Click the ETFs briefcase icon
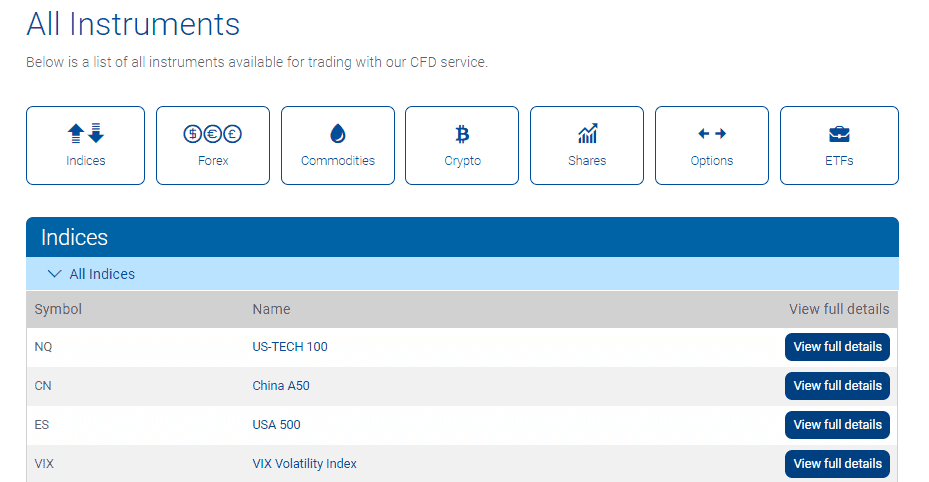This screenshot has width=929, height=482. 839,134
